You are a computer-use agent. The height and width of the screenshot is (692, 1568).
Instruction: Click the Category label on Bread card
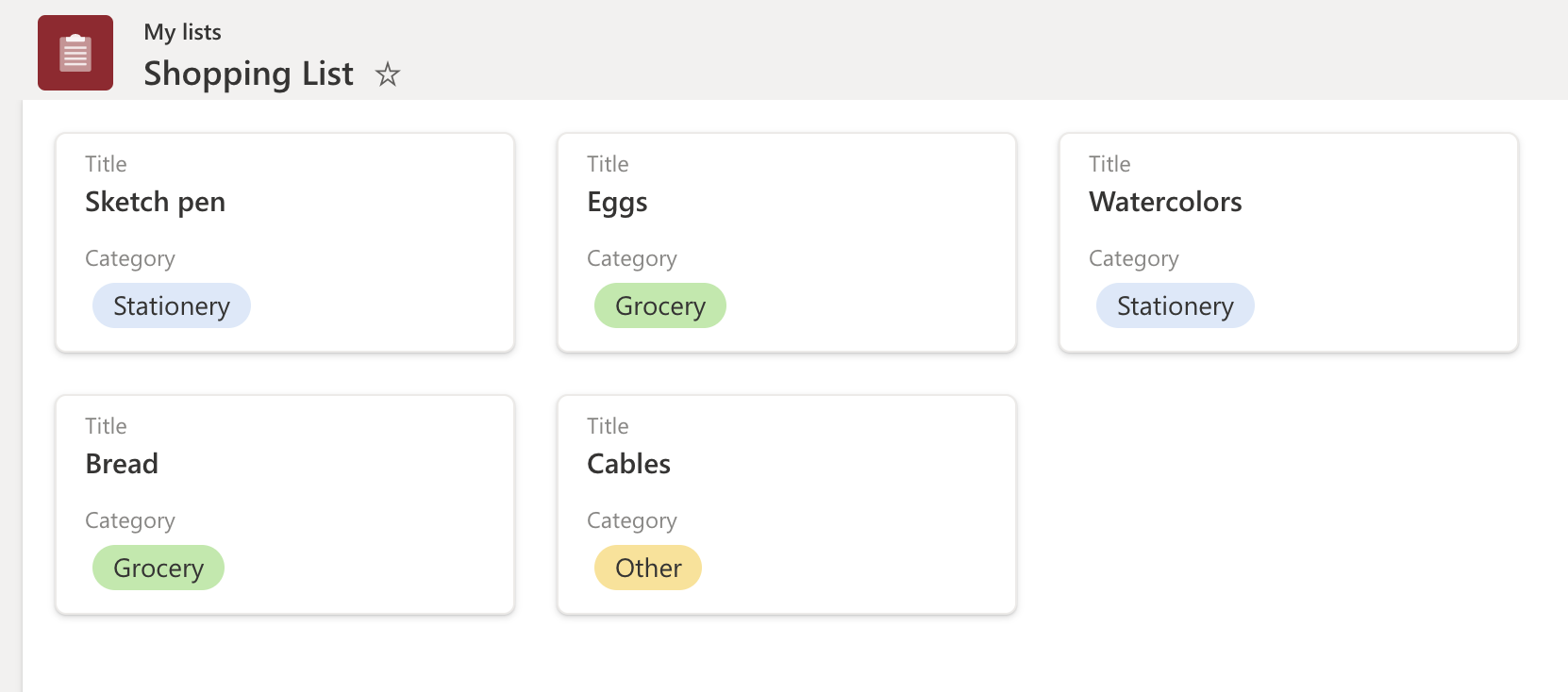(130, 520)
